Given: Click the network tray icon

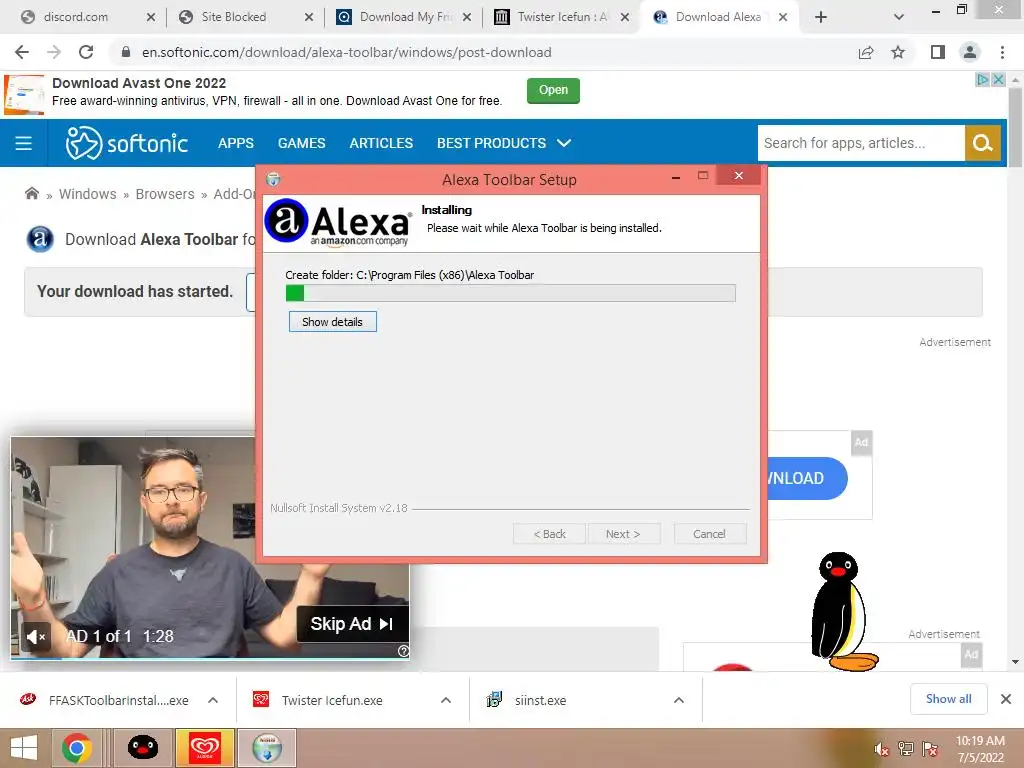Looking at the screenshot, I should [905, 749].
